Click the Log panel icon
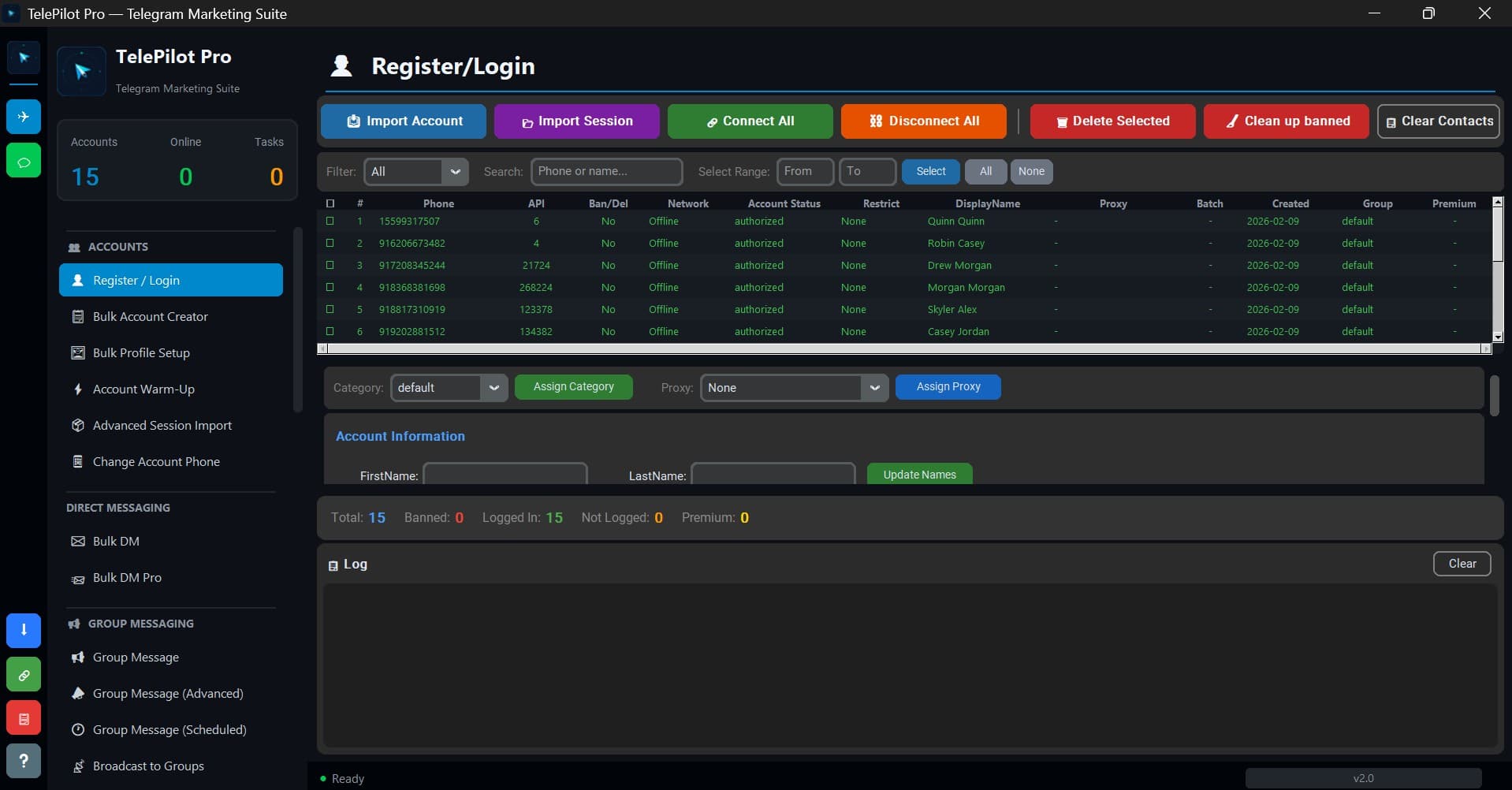Viewport: 1512px width, 790px height. tap(333, 565)
